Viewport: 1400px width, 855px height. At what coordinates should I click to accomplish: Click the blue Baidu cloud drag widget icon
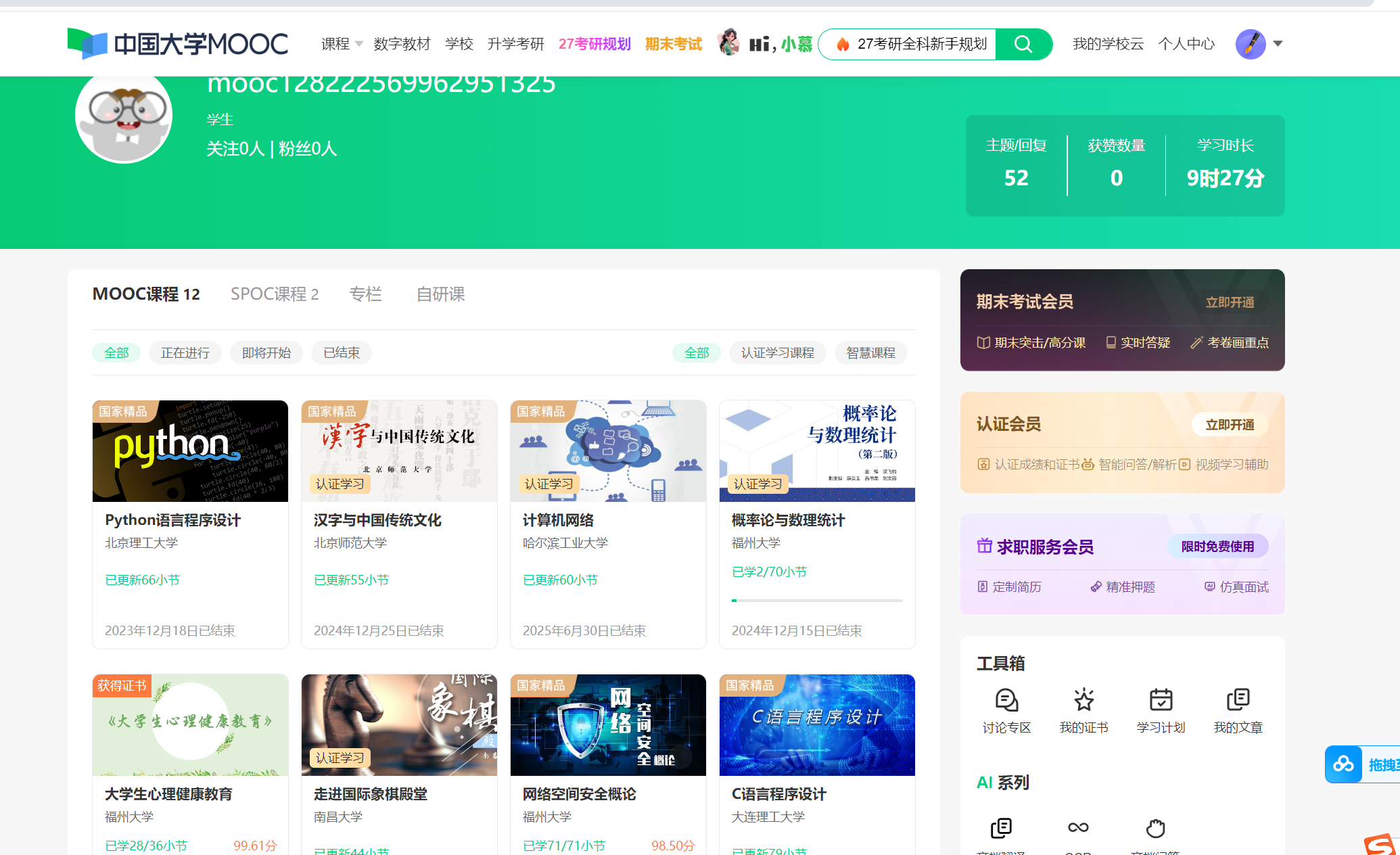pyautogui.click(x=1343, y=764)
